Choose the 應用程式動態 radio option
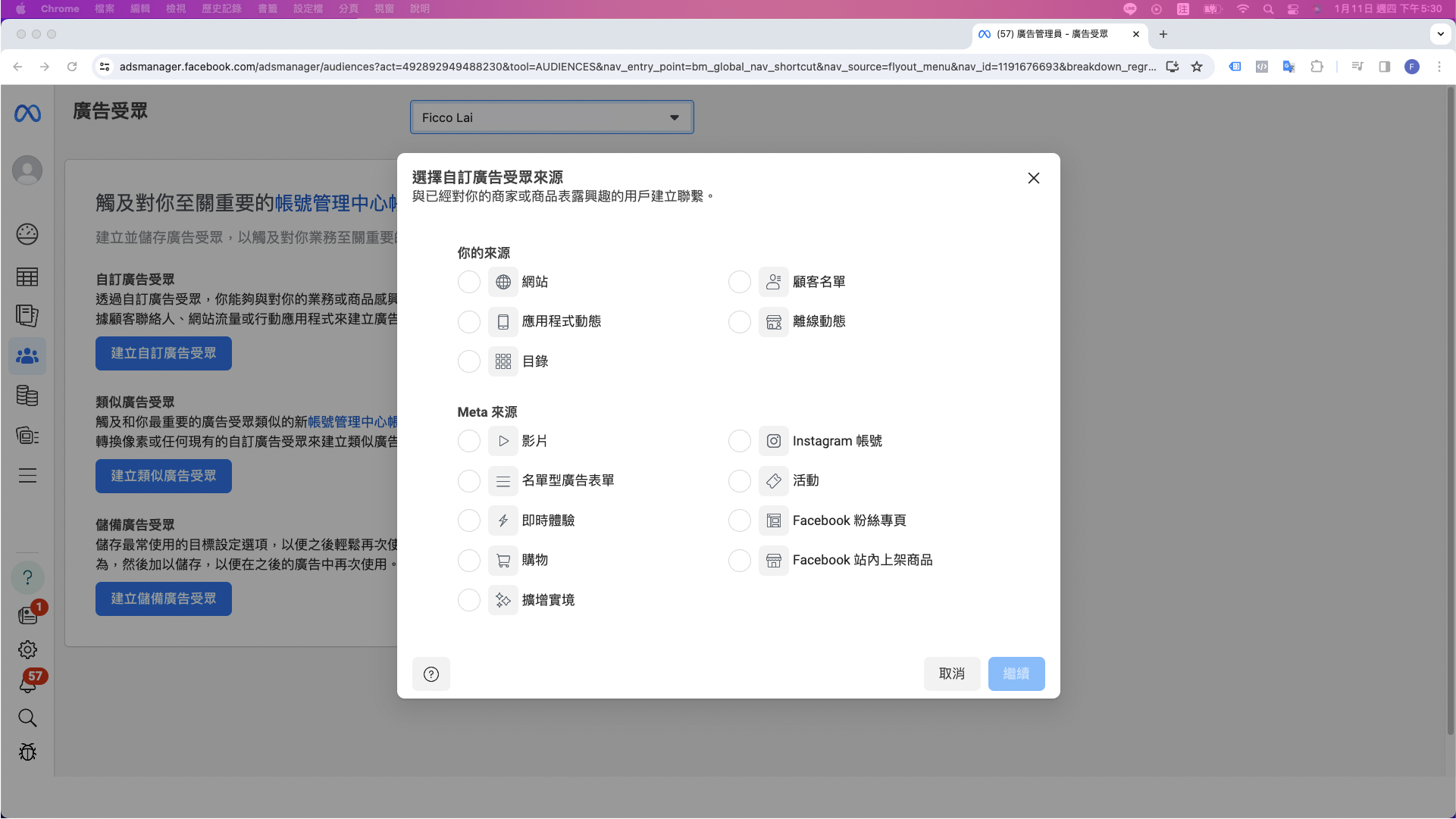Screen dimensions: 1456x819 pos(469,322)
